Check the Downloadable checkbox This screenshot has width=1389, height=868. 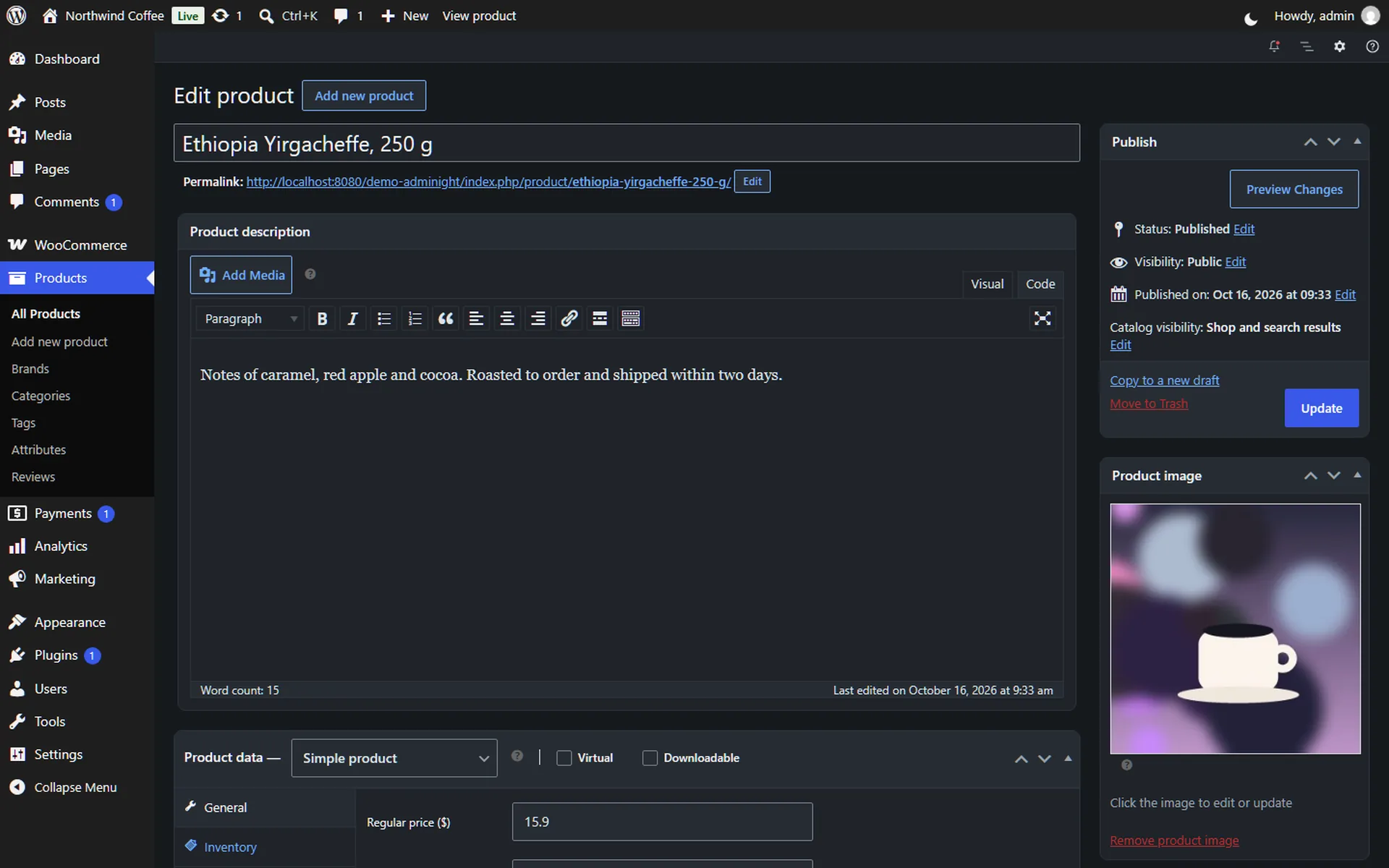coord(650,758)
